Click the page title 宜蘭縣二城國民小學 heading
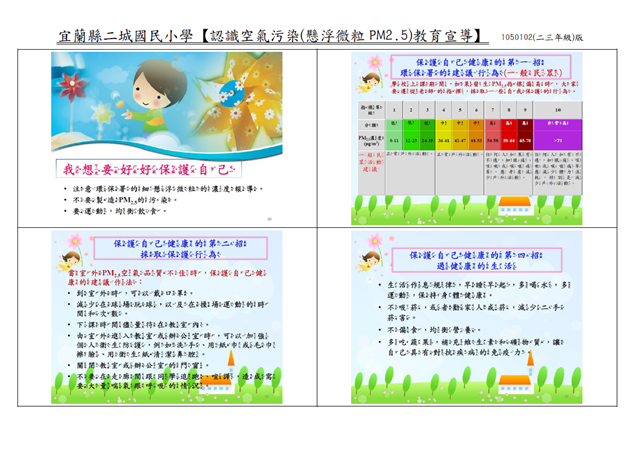Screen dimensions: 640x453 [272, 36]
